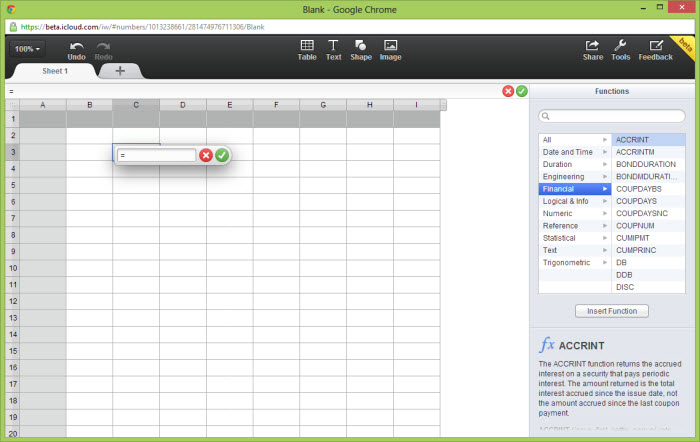Screen dimensions: 700x442
Task: Click the secure padlock in the address bar
Action: pyautogui.click(x=13, y=27)
